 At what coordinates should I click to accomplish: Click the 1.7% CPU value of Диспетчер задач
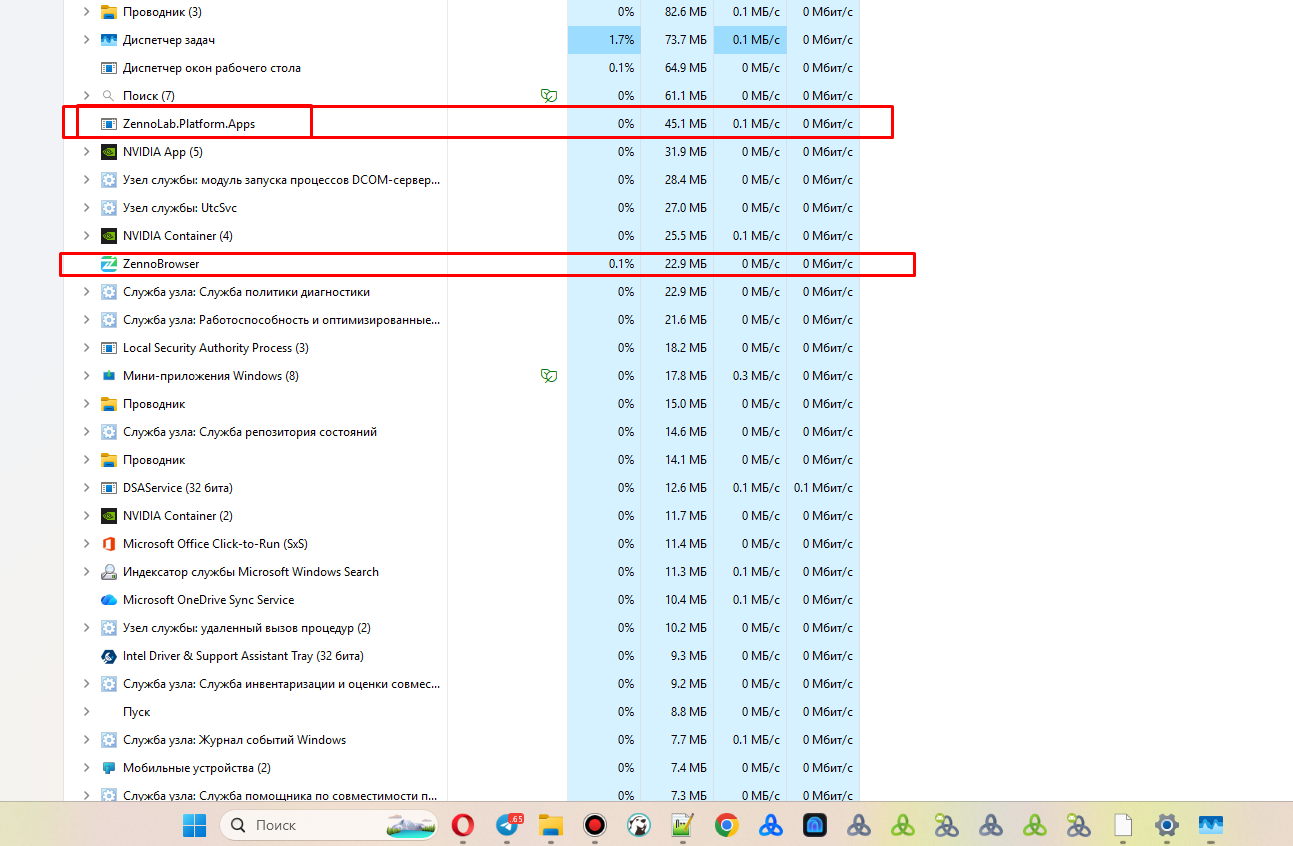[621, 40]
